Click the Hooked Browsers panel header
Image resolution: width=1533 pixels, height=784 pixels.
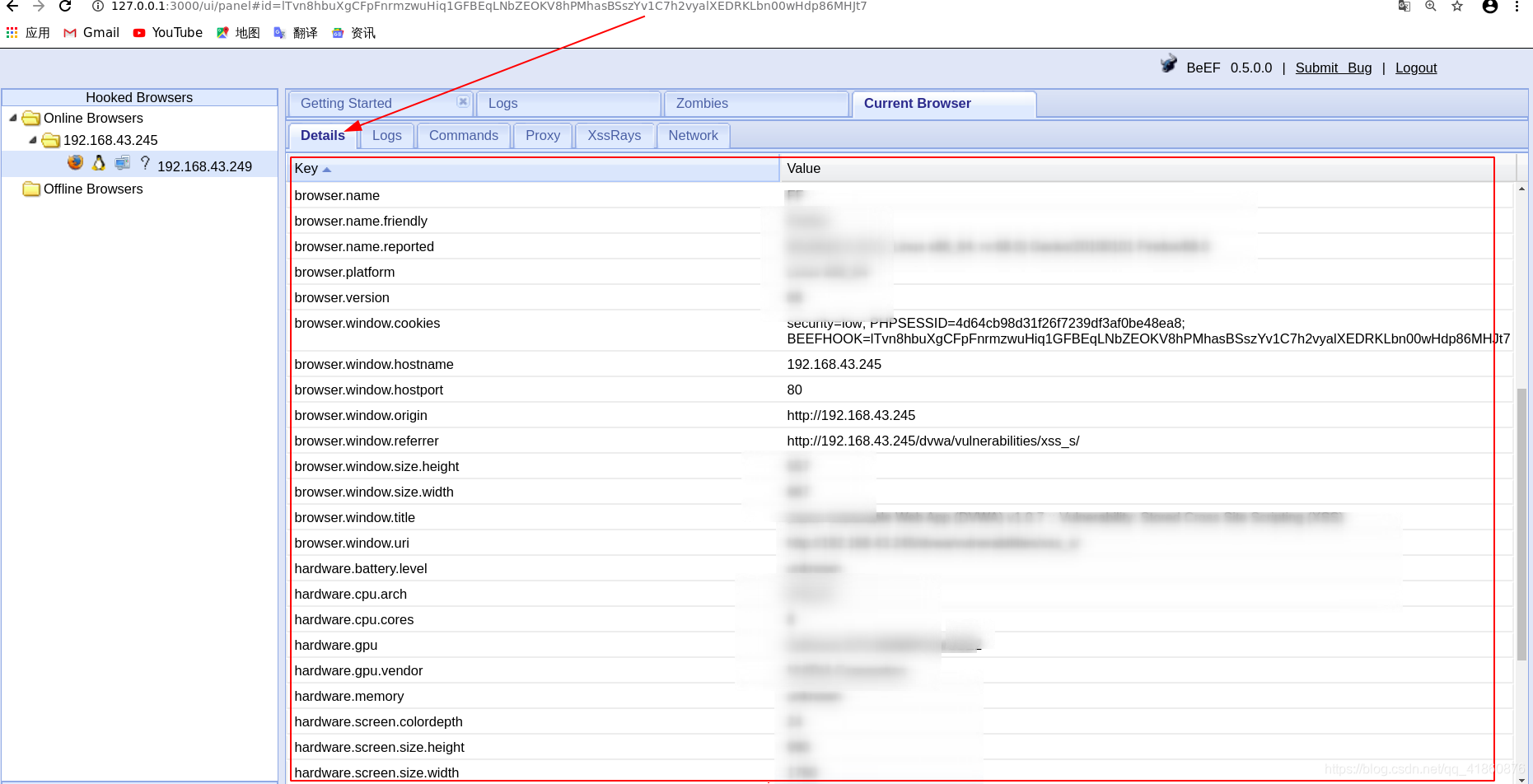pyautogui.click(x=139, y=97)
